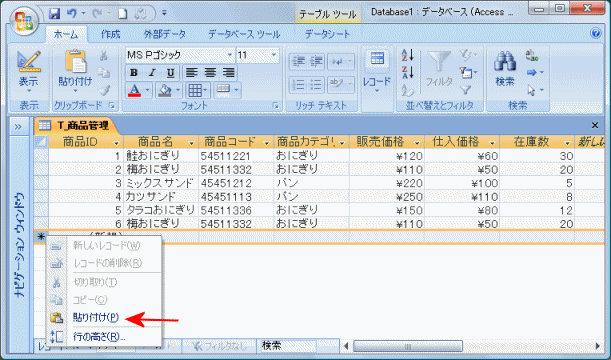Click the フィルタなし status button

coord(219,346)
